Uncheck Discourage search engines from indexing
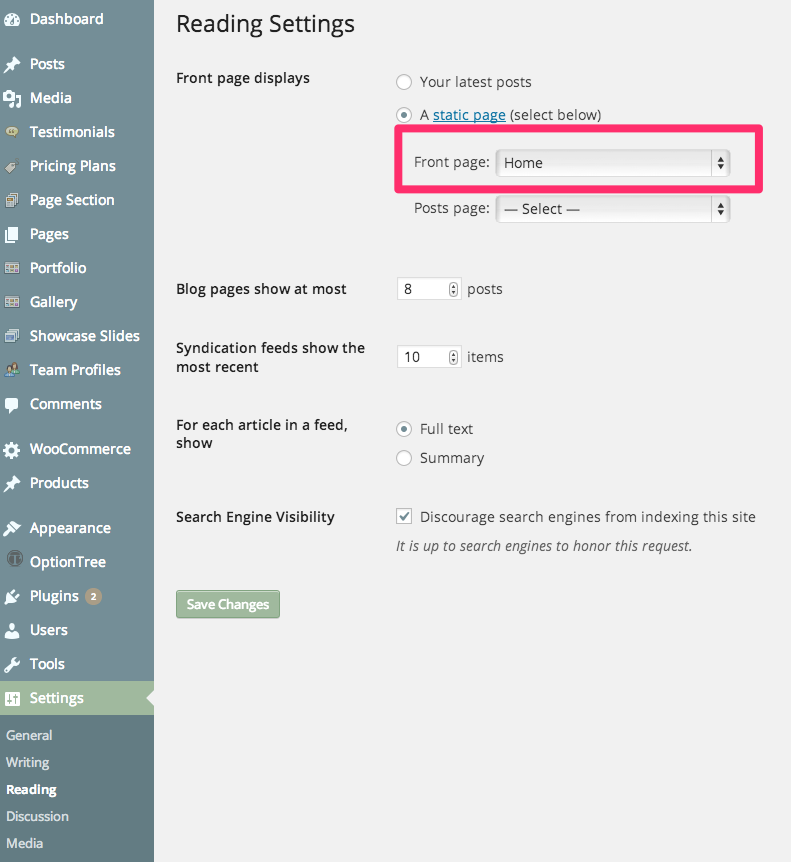 tap(404, 516)
